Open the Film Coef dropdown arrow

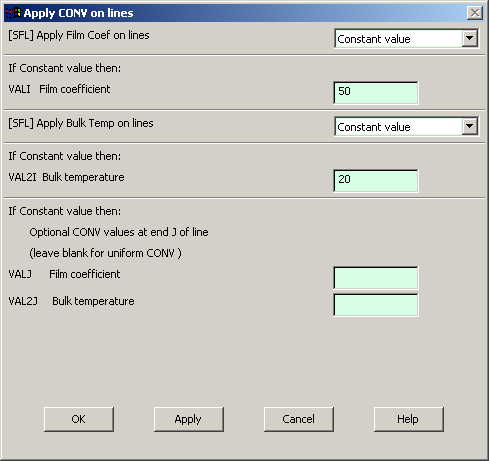[x=469, y=38]
